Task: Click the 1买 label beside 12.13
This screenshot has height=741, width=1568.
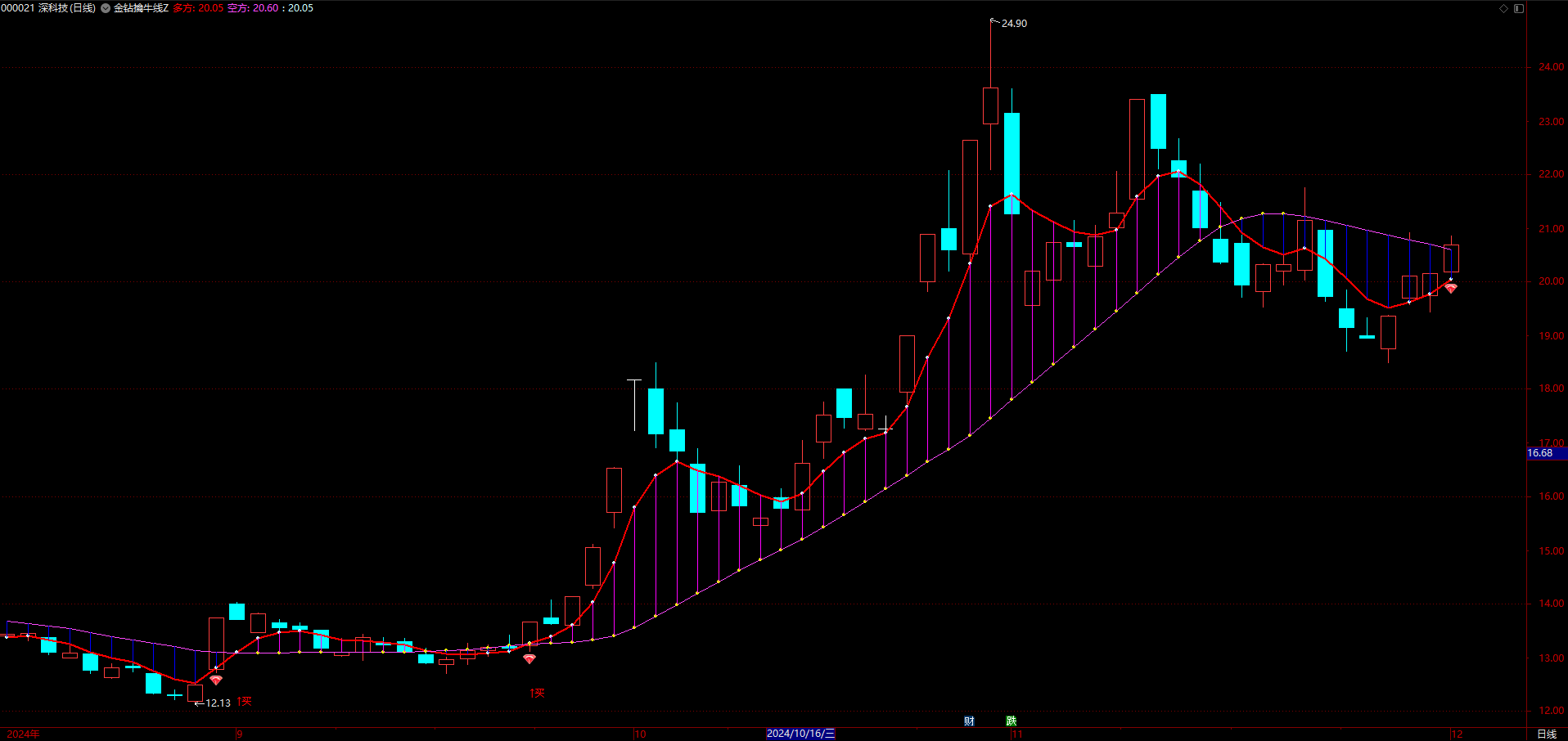Action: click(x=245, y=702)
